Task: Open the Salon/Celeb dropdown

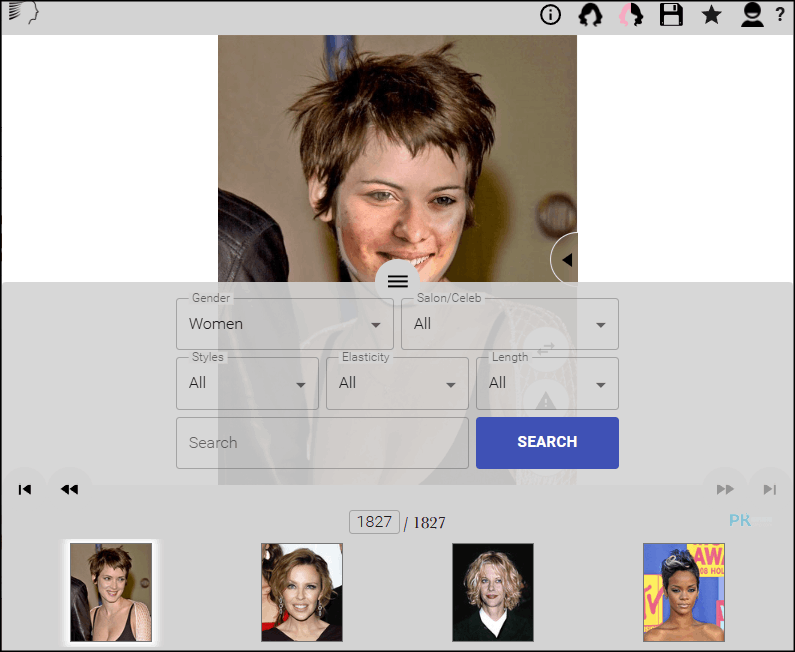Action: [x=510, y=324]
